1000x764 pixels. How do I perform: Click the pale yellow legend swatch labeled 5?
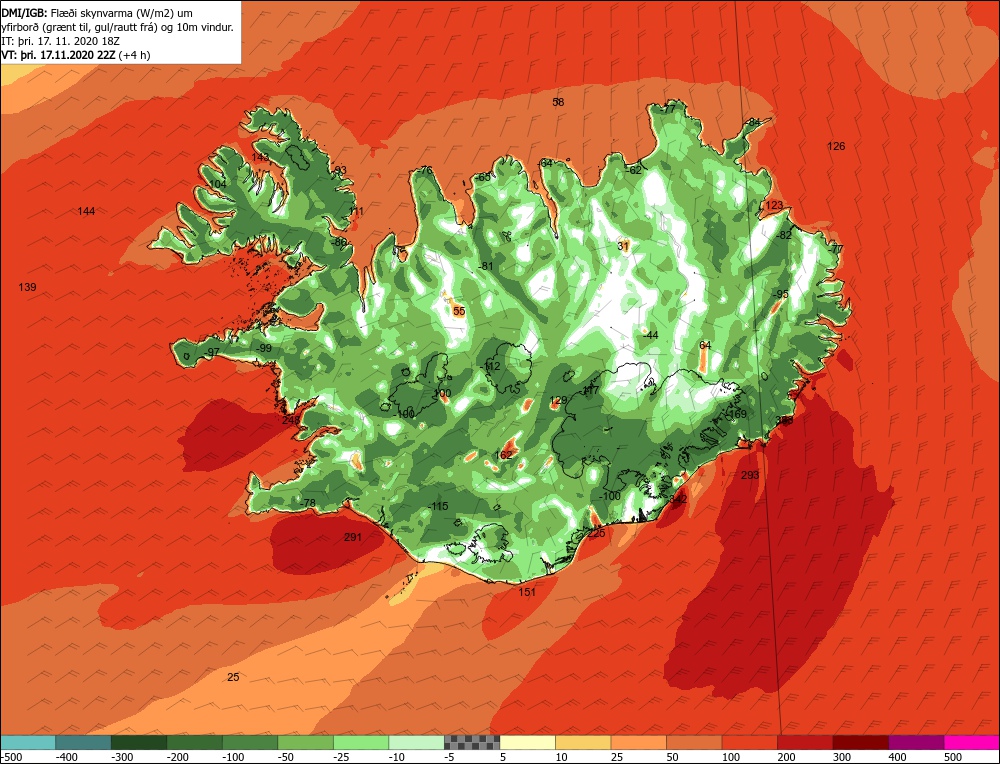pos(527,742)
